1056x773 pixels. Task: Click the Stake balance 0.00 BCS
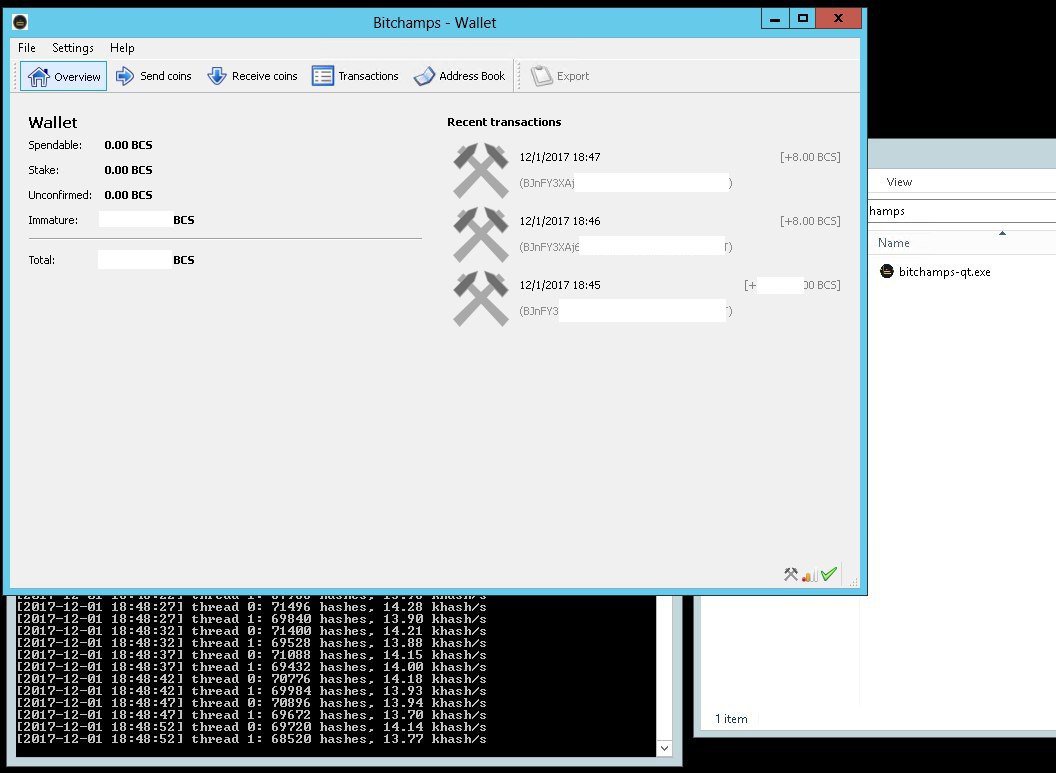click(x=128, y=170)
